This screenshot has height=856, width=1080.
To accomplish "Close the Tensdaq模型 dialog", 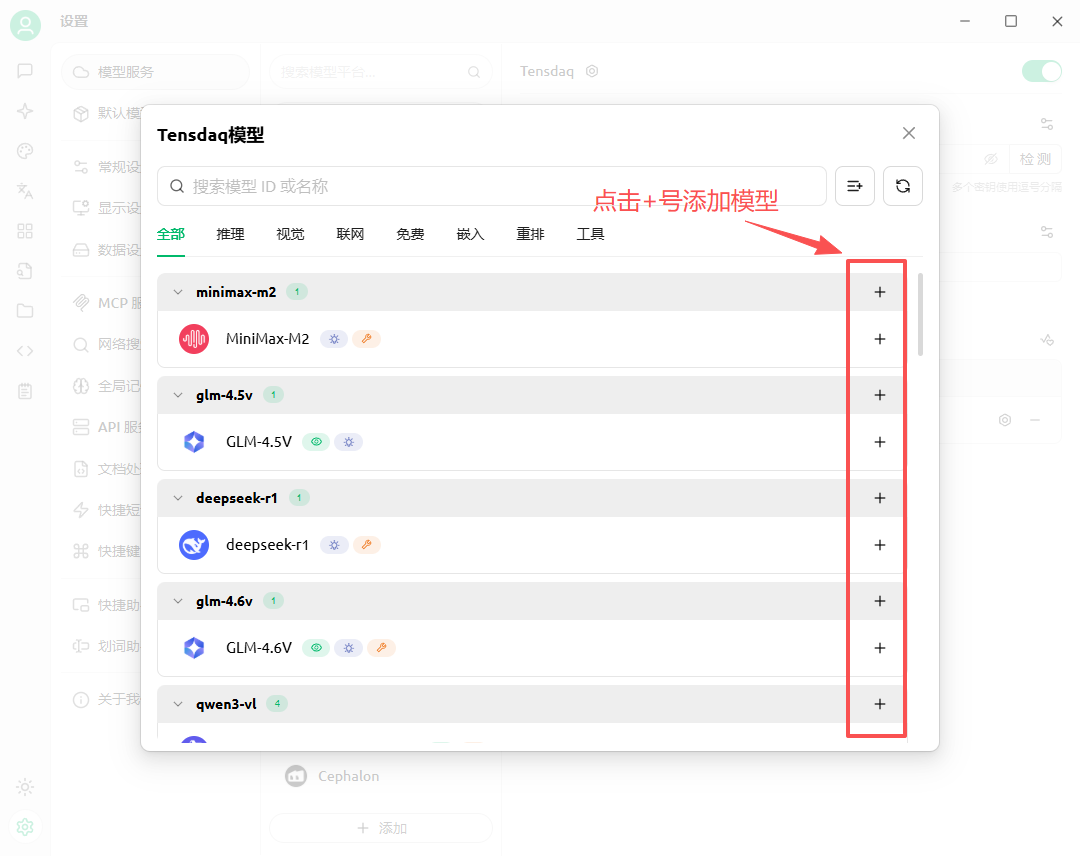I will point(908,133).
